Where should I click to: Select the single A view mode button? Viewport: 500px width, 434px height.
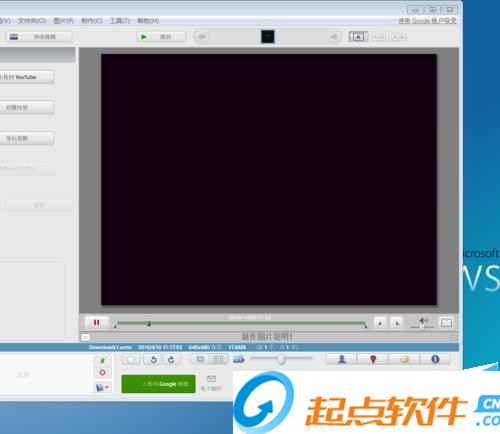(358, 37)
